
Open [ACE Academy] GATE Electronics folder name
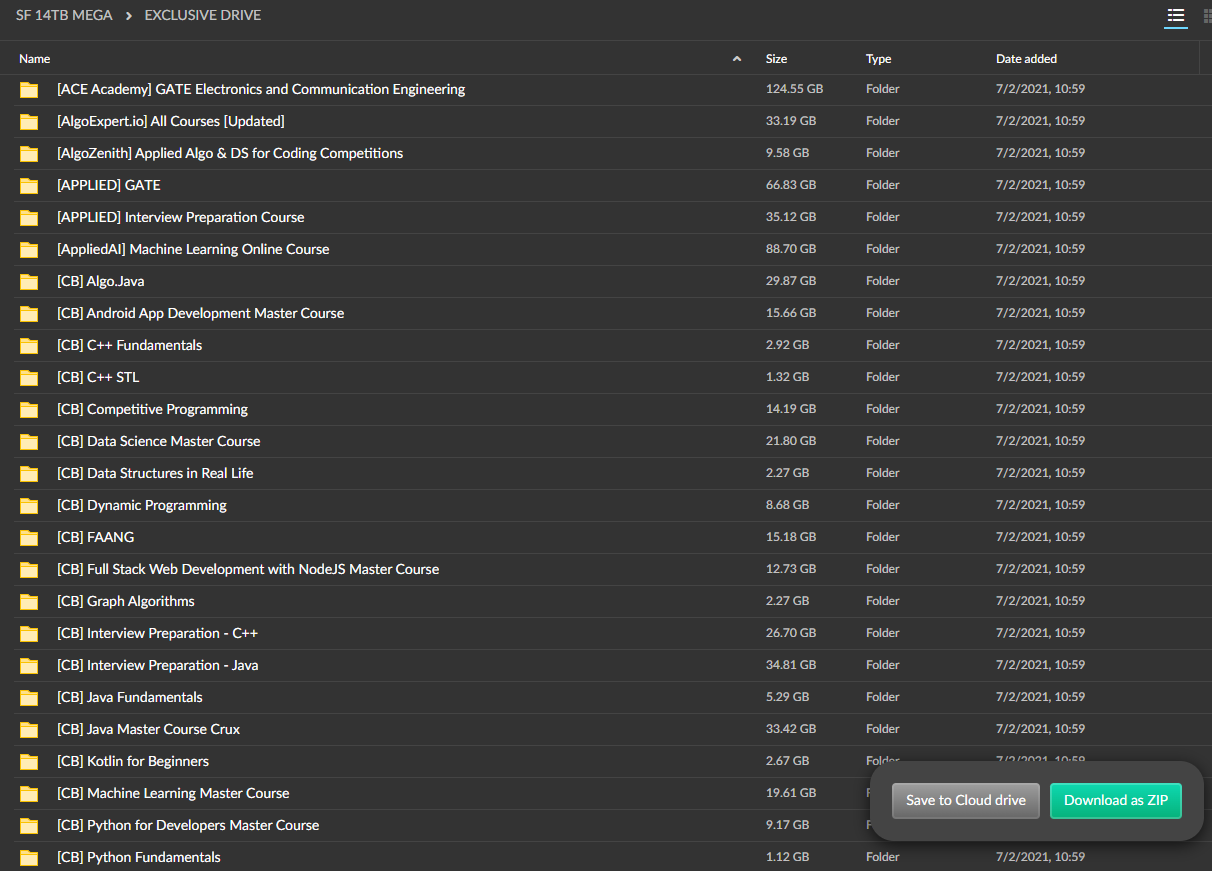pyautogui.click(x=261, y=89)
